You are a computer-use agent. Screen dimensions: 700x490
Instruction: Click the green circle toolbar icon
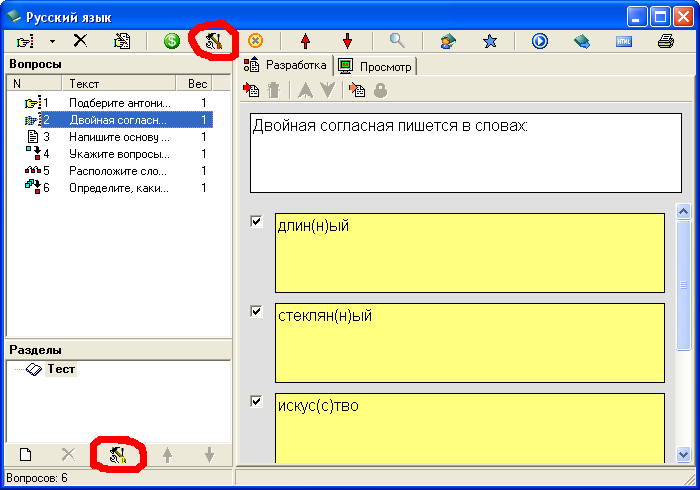pos(171,41)
